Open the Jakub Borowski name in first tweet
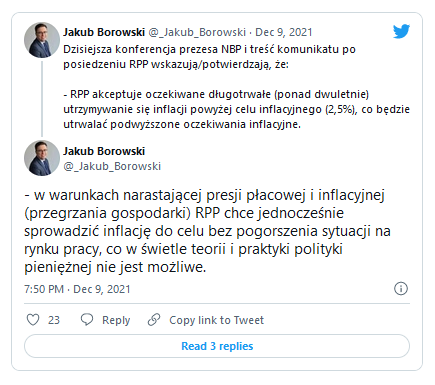The image size is (435, 385). [x=104, y=32]
